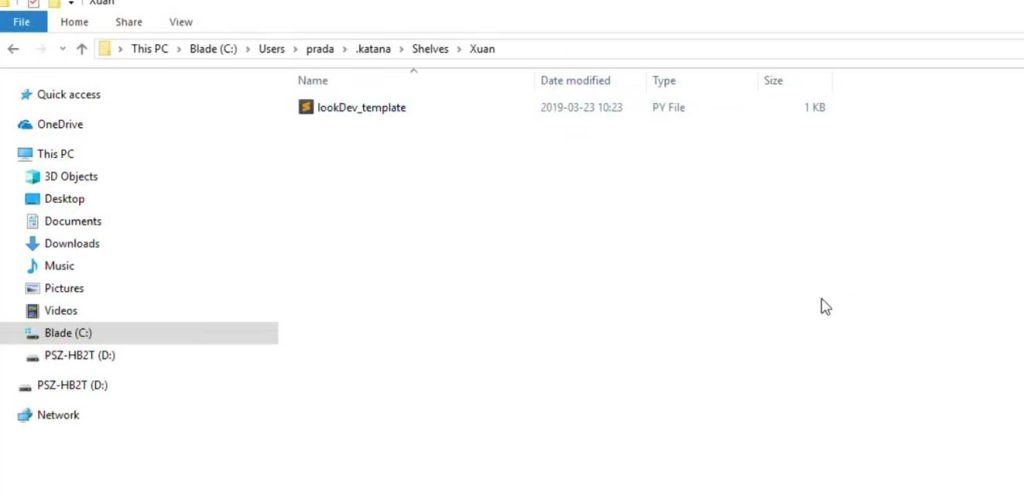Click the Quick access star icon
Viewport: 1024px width, 497px height.
click(26, 95)
